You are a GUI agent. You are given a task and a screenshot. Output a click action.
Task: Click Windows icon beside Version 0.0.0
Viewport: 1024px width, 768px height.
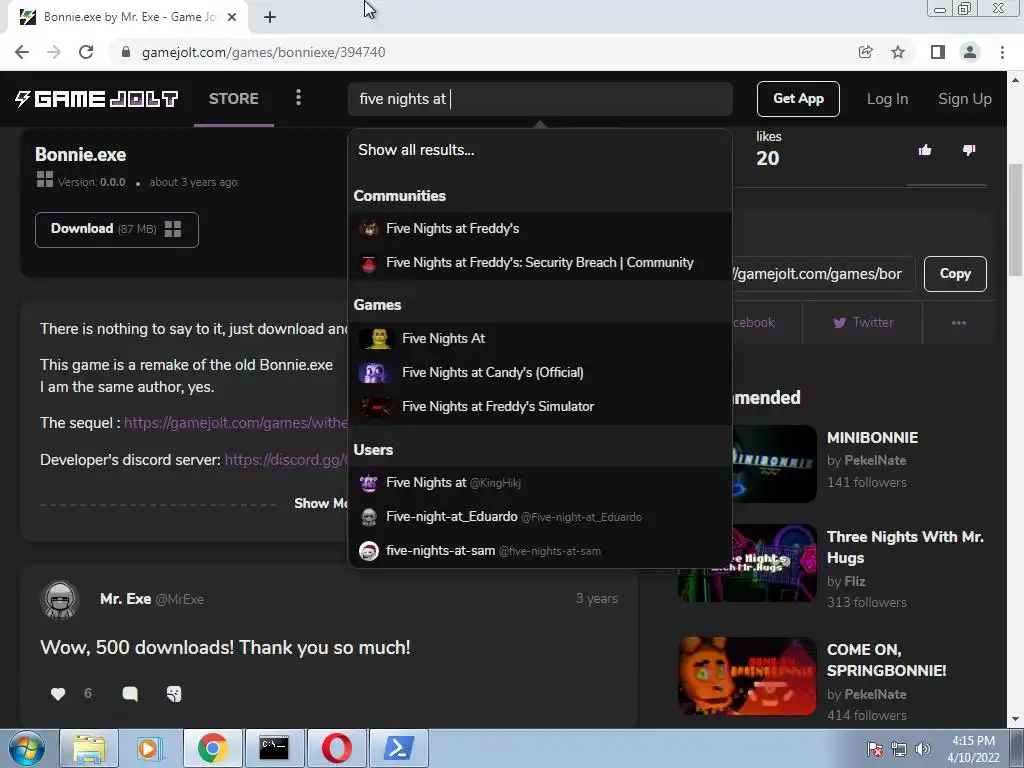pyautogui.click(x=44, y=179)
